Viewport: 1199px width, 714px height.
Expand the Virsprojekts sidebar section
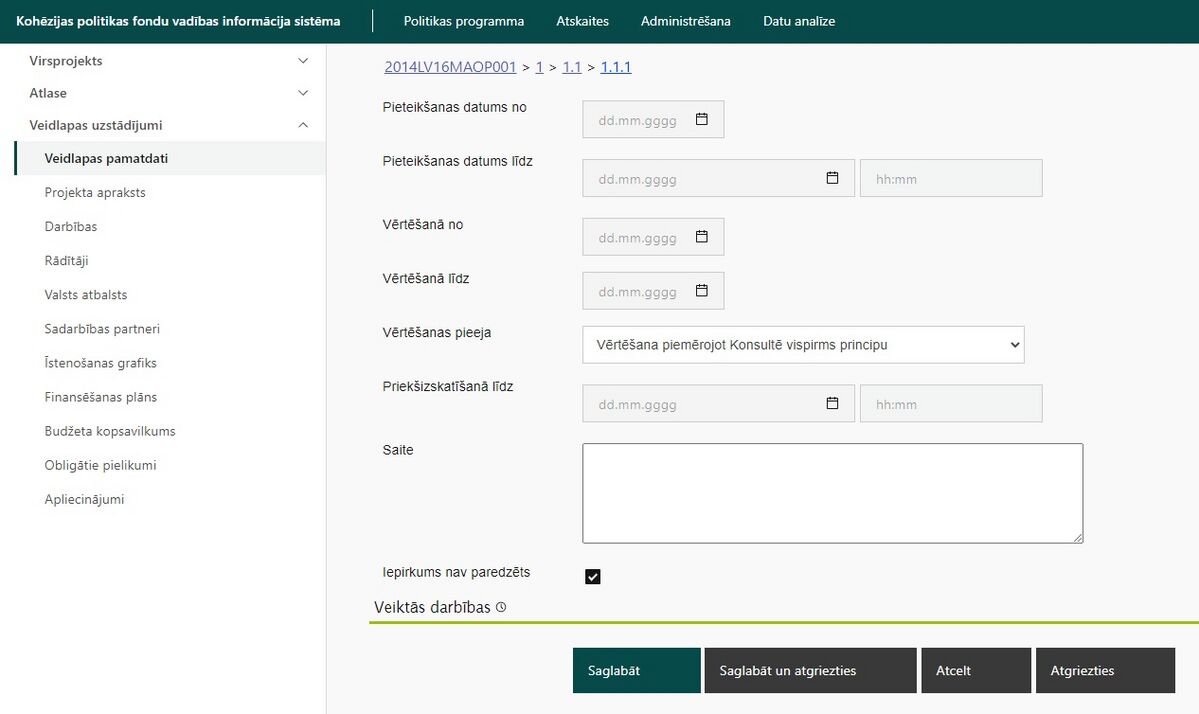[169, 60]
